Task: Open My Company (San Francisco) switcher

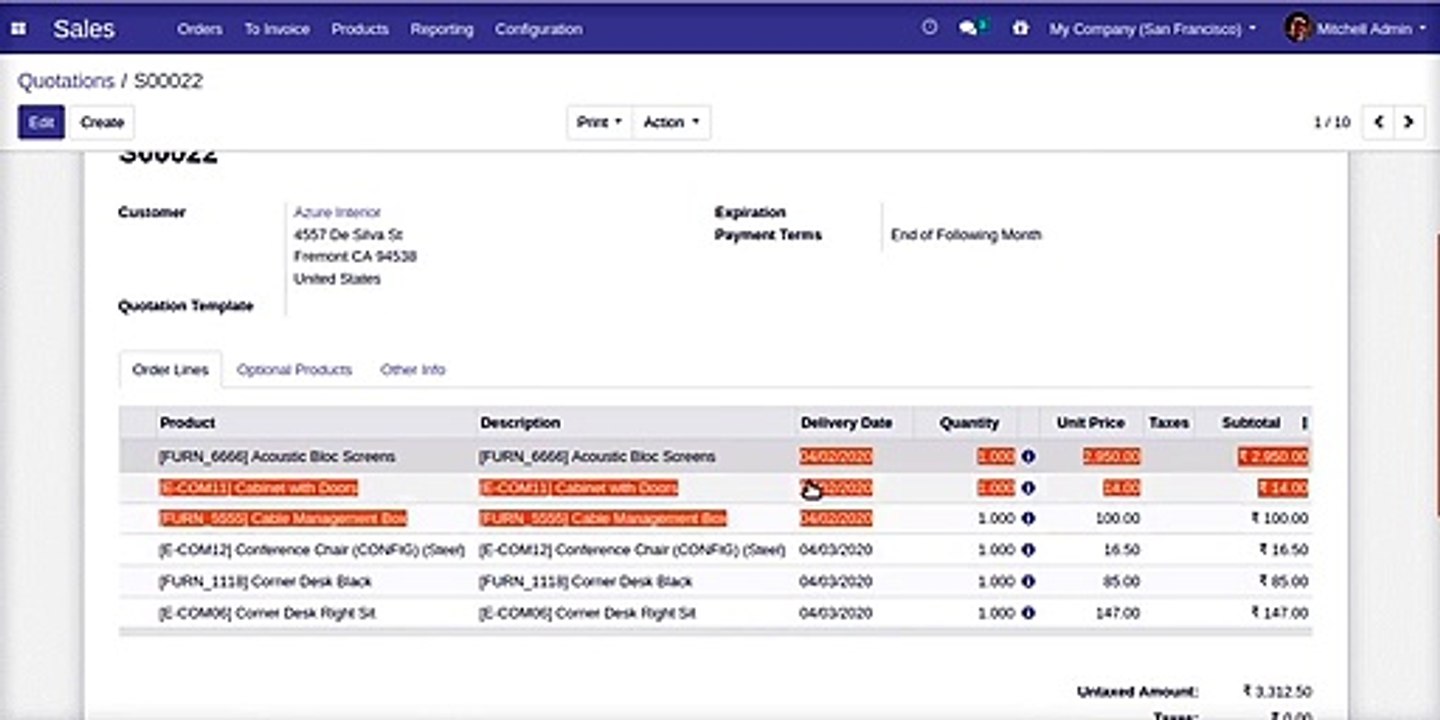Action: click(1152, 29)
